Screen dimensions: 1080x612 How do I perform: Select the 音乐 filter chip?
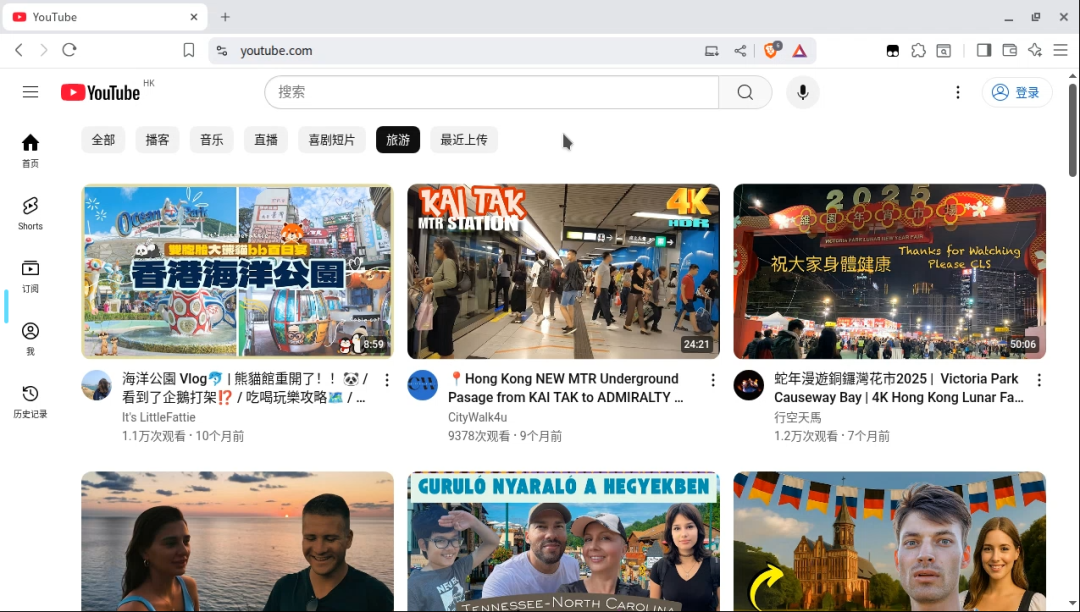[211, 140]
